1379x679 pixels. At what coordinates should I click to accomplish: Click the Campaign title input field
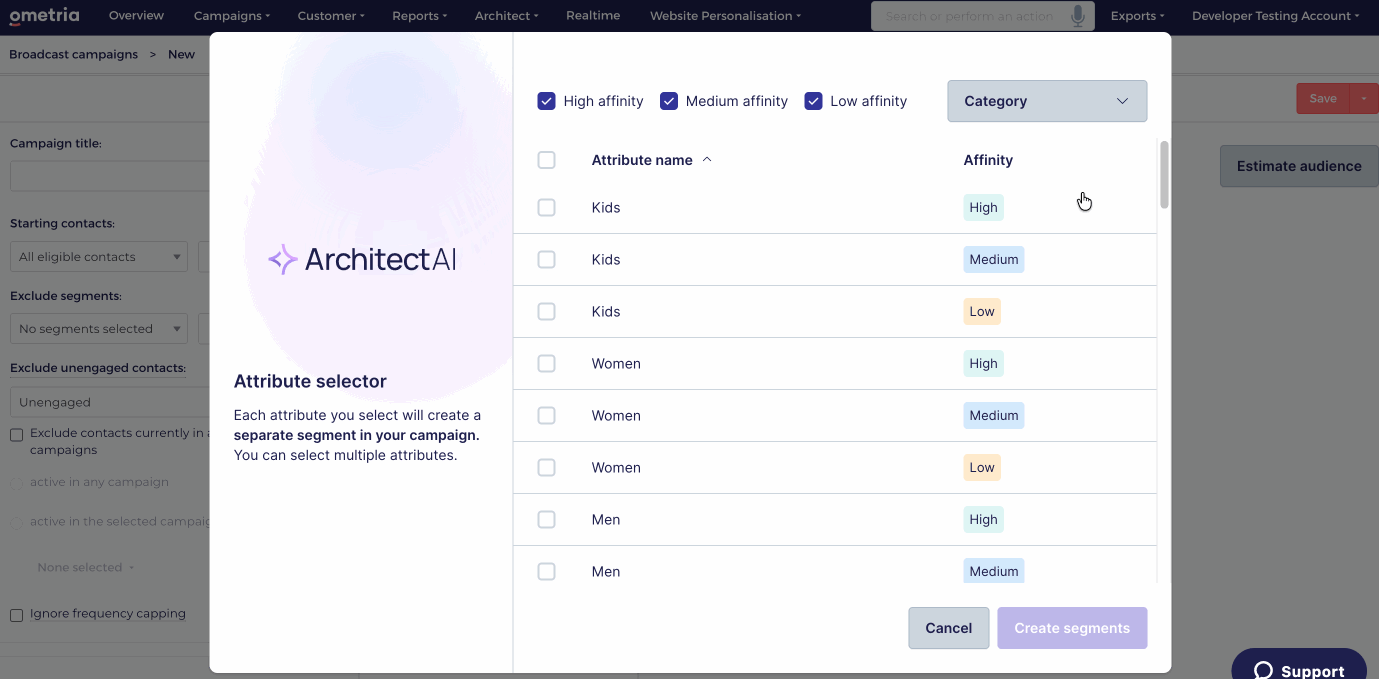pyautogui.click(x=110, y=176)
